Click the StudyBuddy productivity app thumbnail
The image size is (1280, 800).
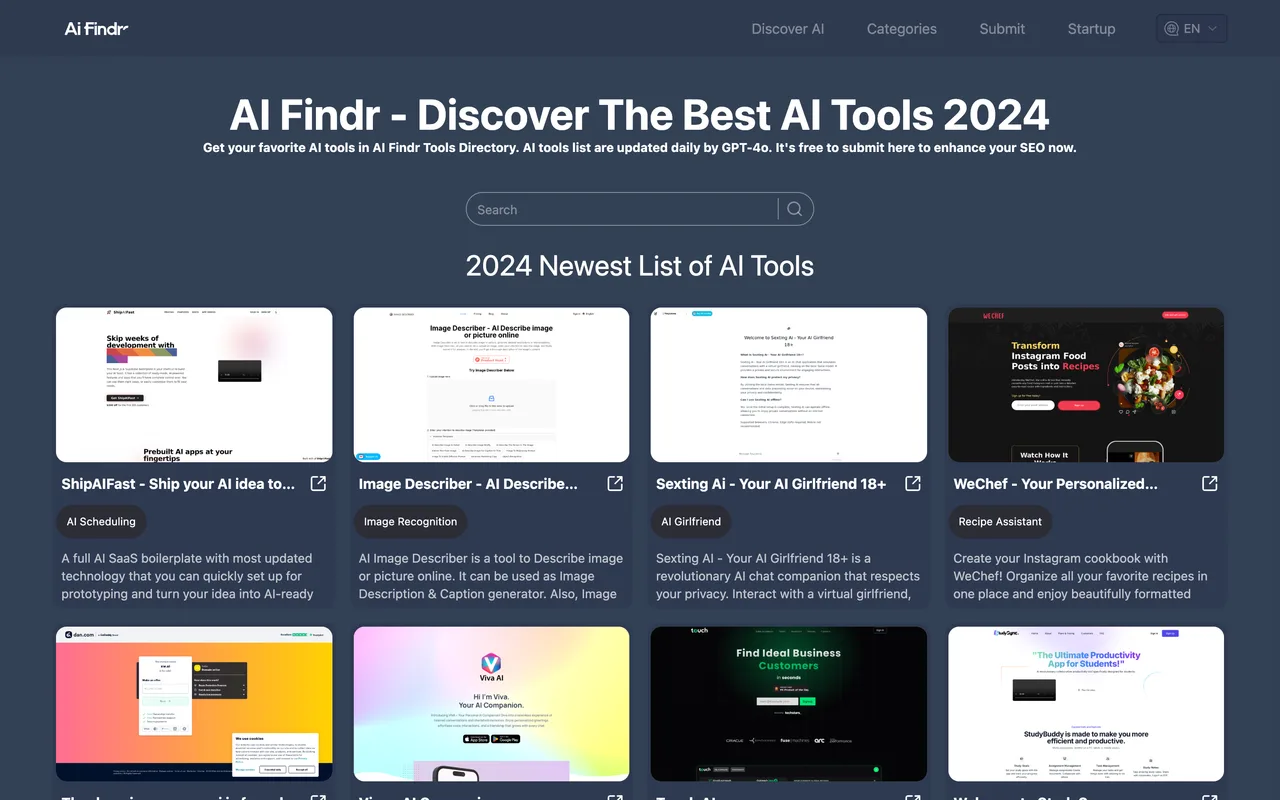pyautogui.click(x=1086, y=704)
